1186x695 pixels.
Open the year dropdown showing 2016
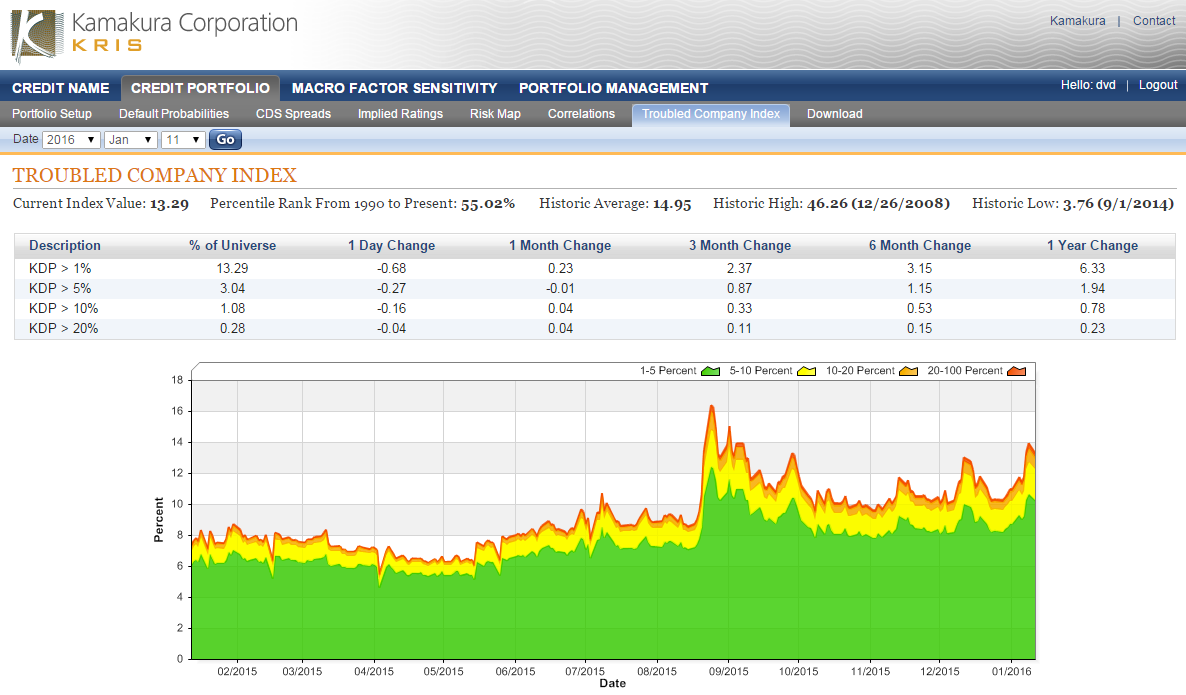(70, 139)
